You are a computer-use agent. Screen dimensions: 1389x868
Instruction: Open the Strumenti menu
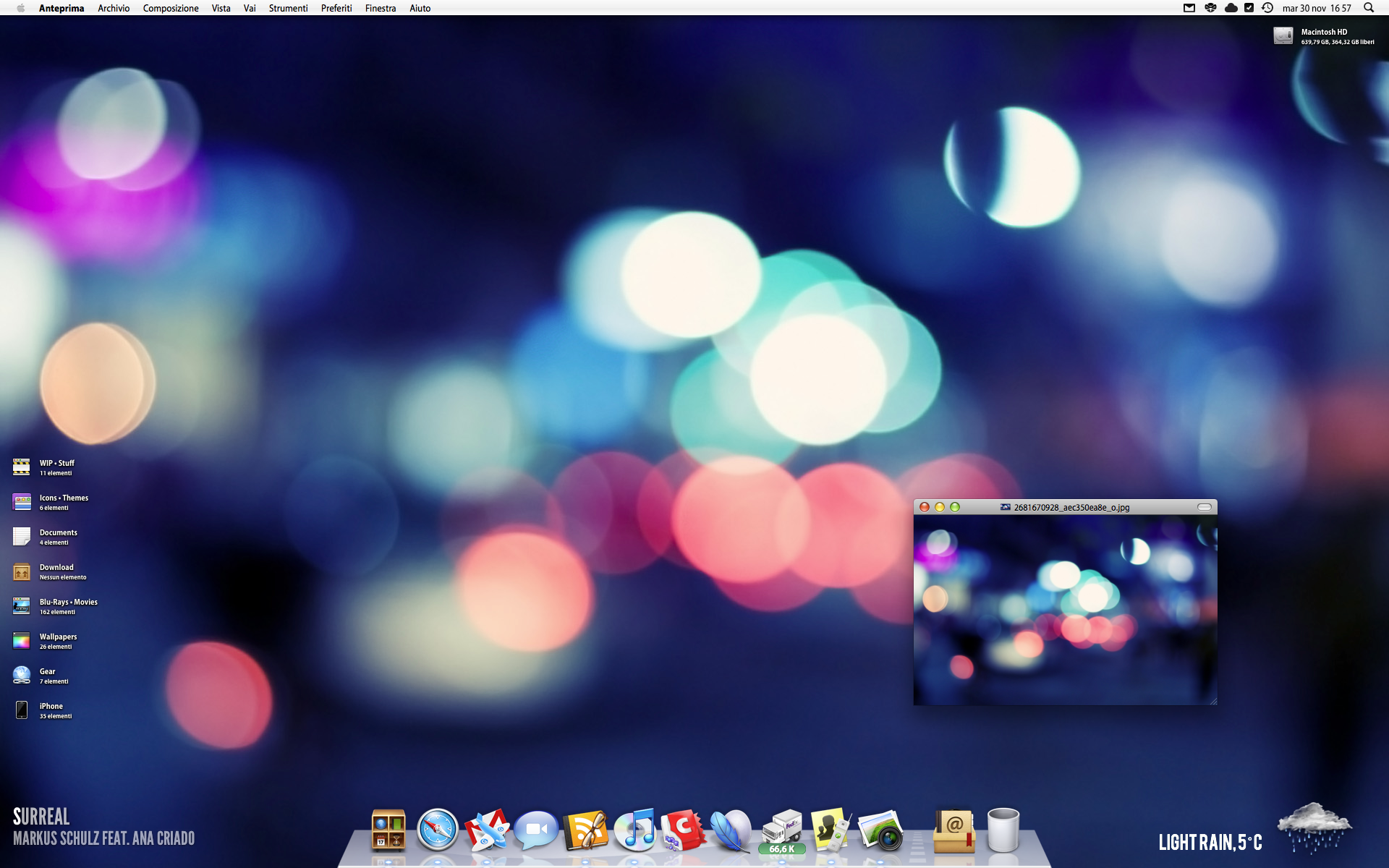(x=288, y=8)
